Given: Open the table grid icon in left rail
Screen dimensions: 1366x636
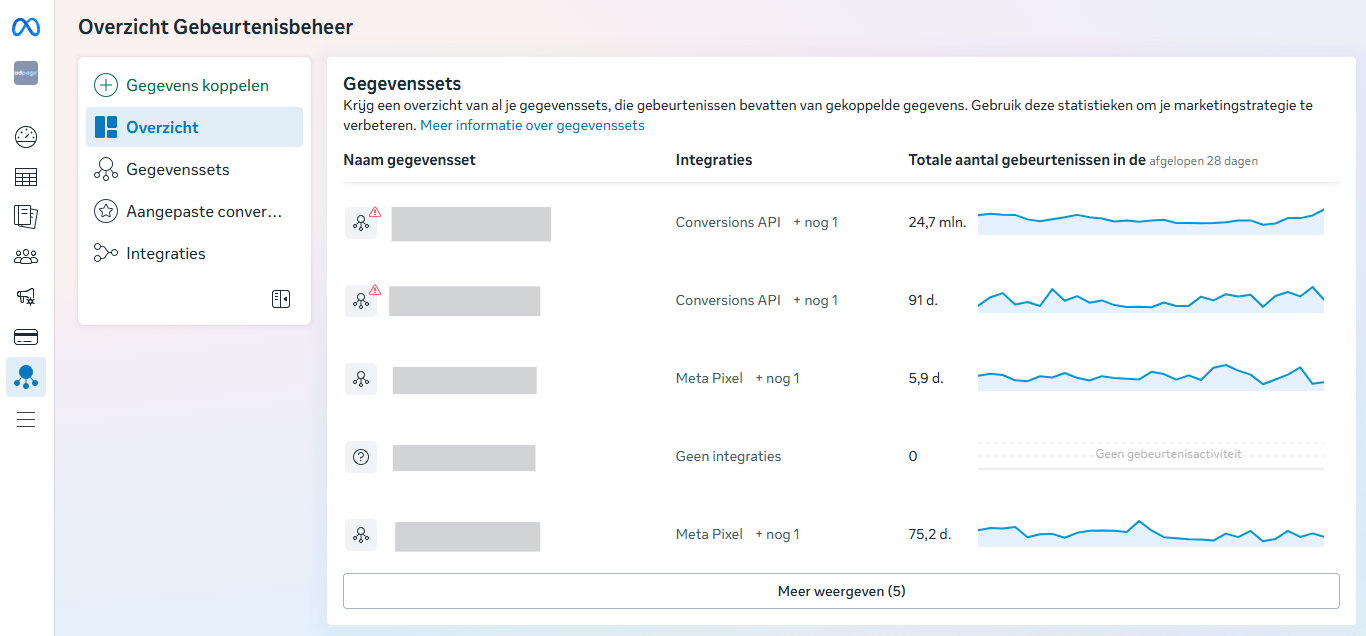Looking at the screenshot, I should [26, 178].
